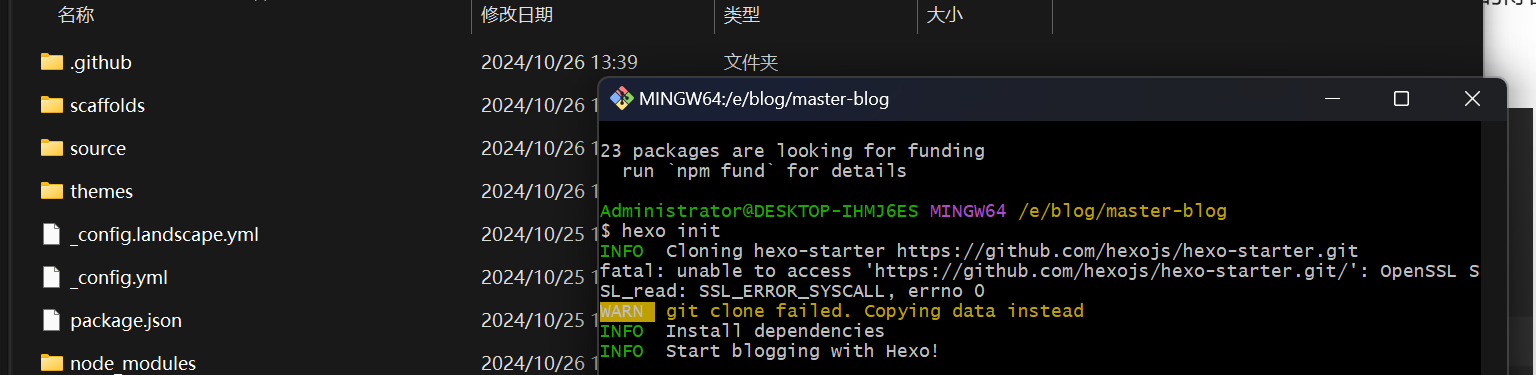The height and width of the screenshot is (375, 1536).
Task: Click the 2024/10/26 13:39 date of .github
Action: tap(559, 62)
